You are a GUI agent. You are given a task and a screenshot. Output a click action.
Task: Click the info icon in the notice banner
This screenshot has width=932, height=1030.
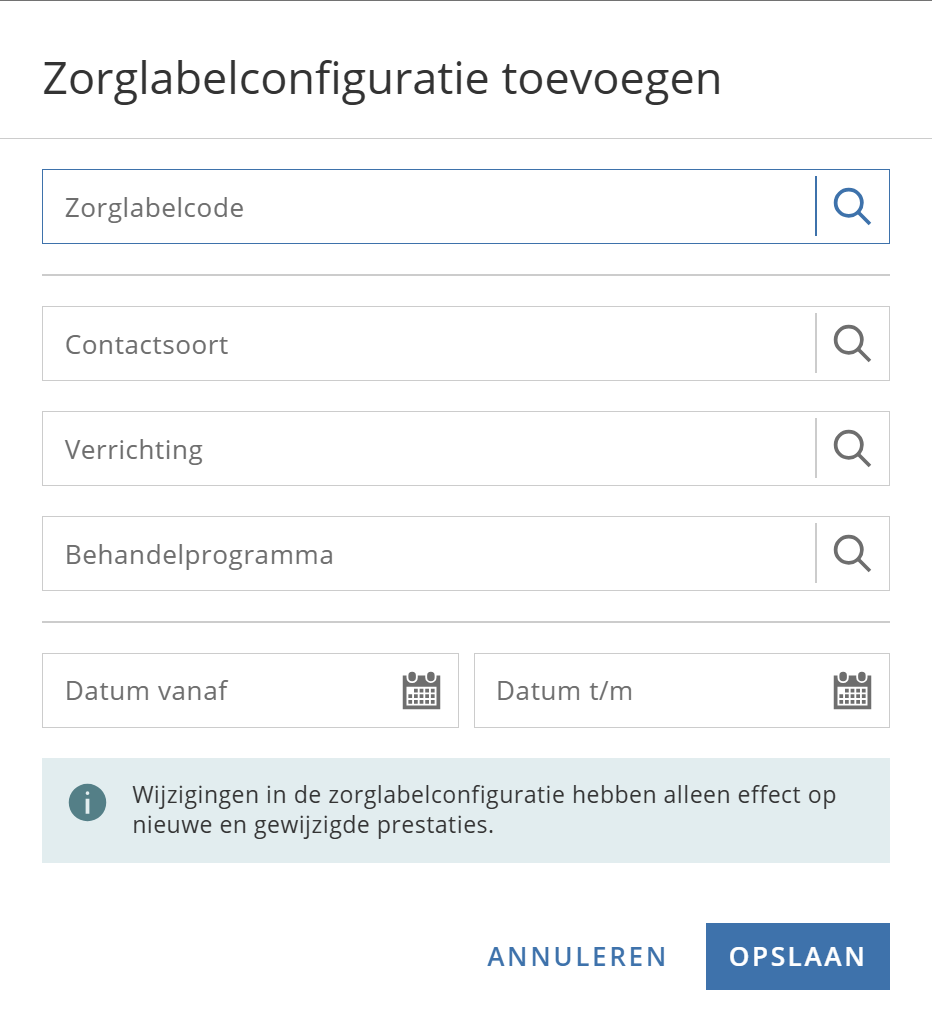[87, 801]
